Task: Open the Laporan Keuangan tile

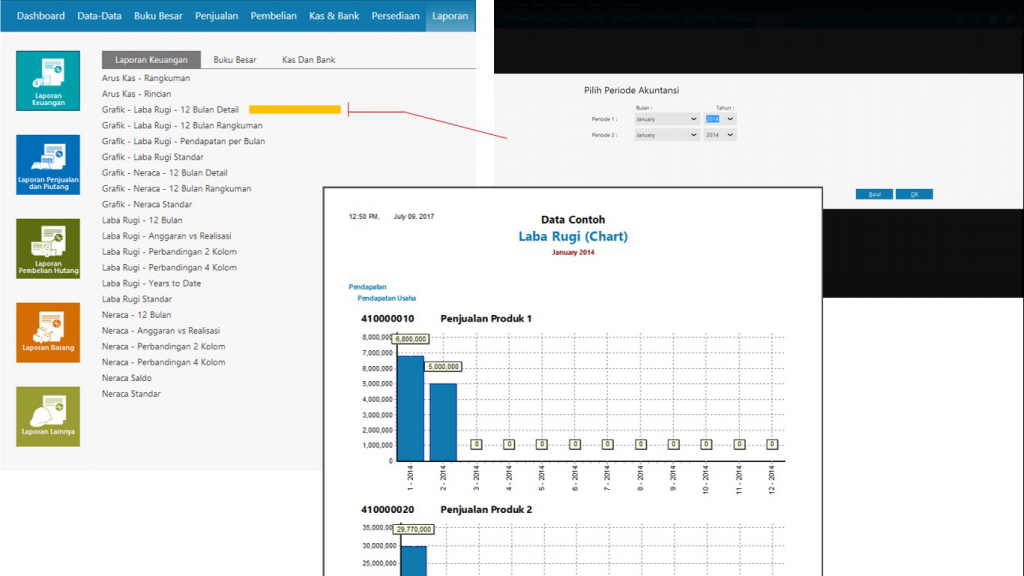Action: pos(48,81)
